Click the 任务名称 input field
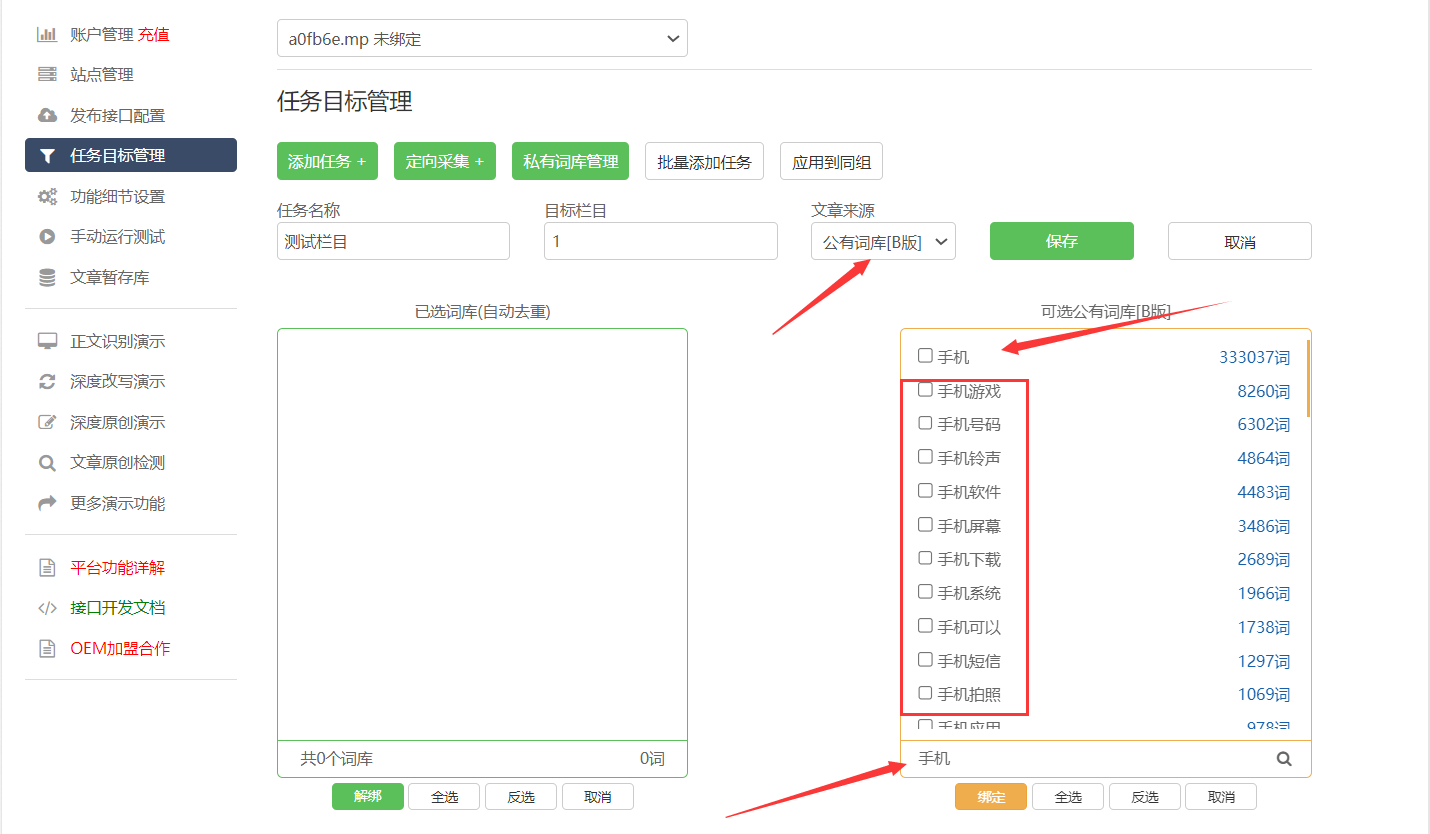Viewport: 1430px width, 834px height. pyautogui.click(x=393, y=242)
